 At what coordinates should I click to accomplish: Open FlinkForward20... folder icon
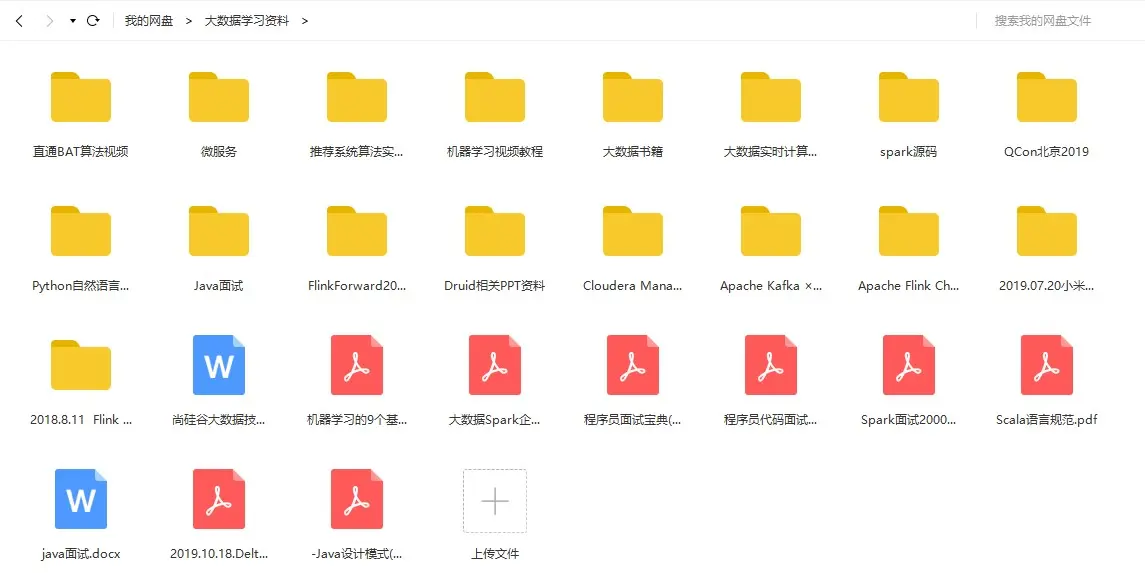pos(356,231)
